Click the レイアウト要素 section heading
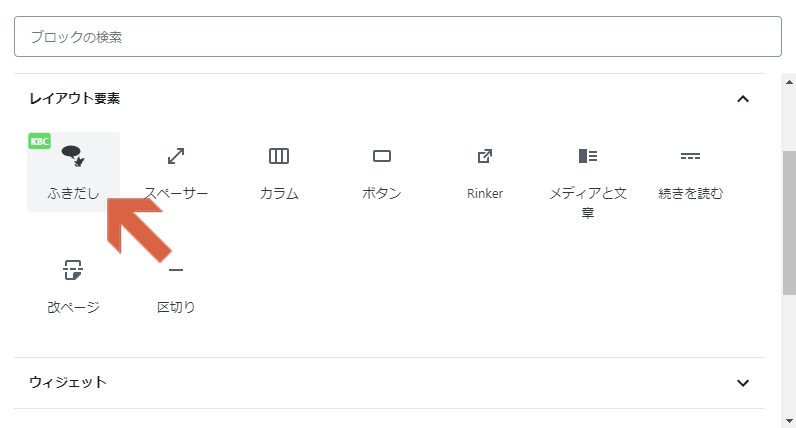Image resolution: width=796 pixels, height=428 pixels. pyautogui.click(x=75, y=98)
